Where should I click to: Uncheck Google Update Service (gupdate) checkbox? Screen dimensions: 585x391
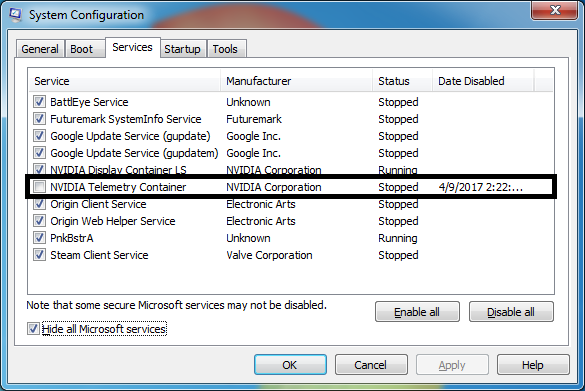(39, 136)
